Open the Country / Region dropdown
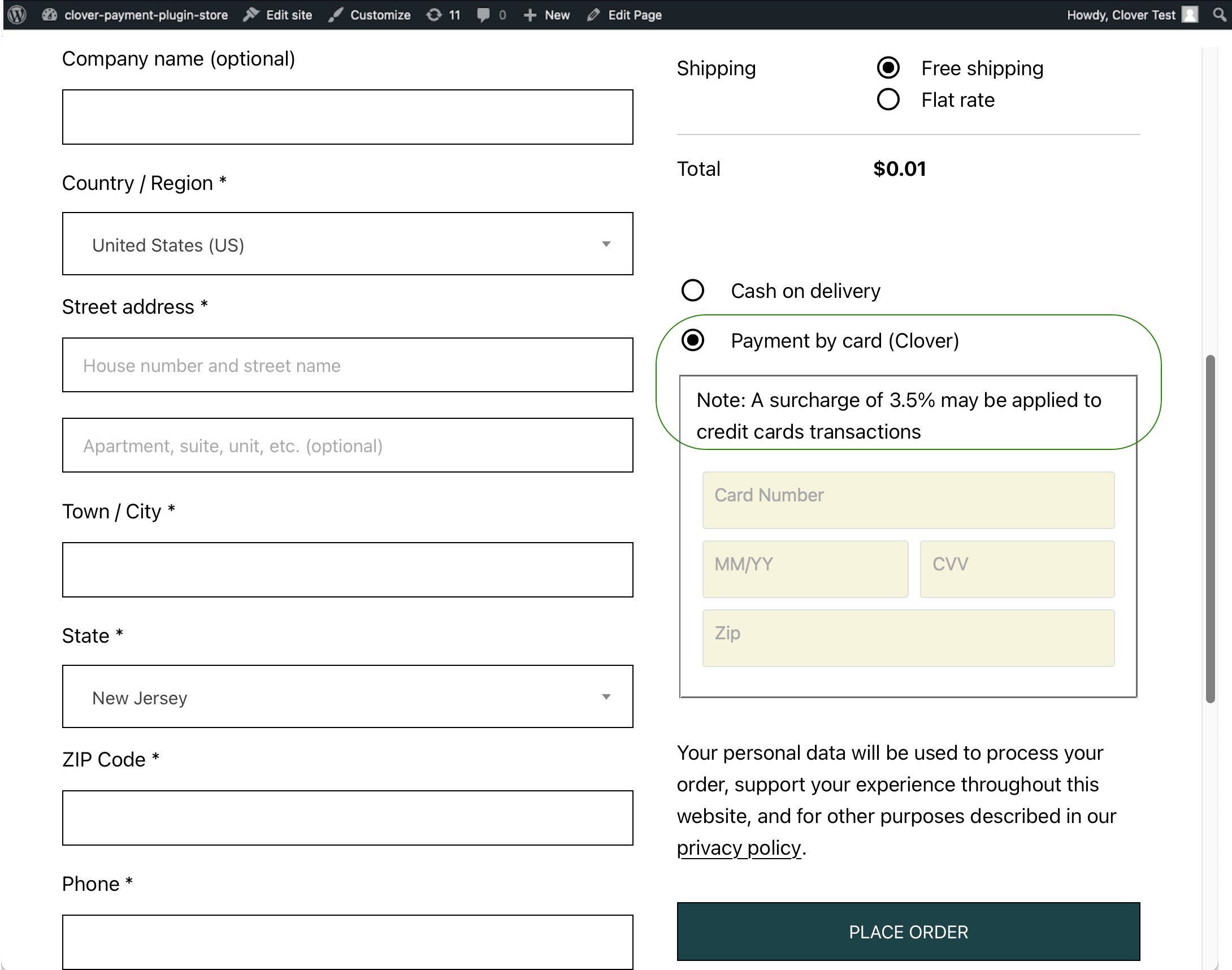The height and width of the screenshot is (970, 1232). tap(348, 244)
